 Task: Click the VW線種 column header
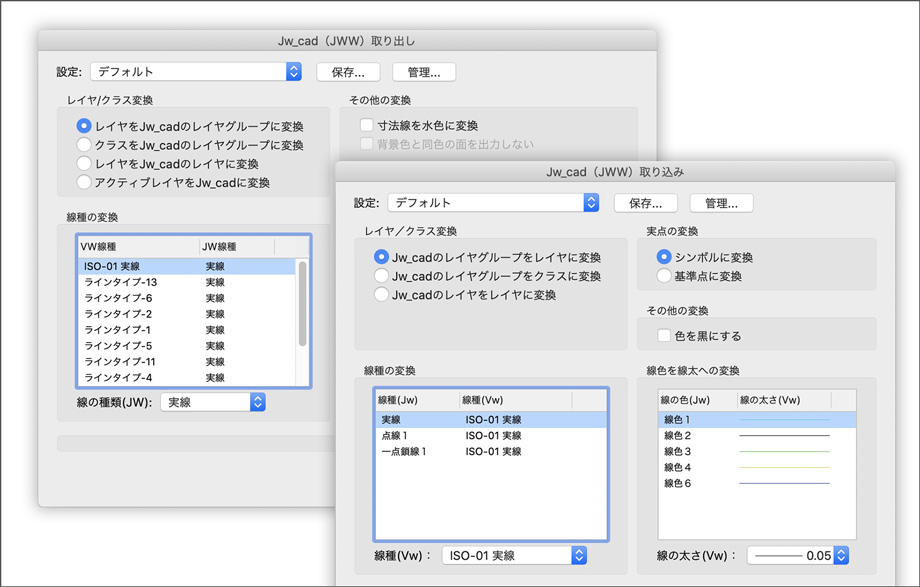[x=138, y=247]
